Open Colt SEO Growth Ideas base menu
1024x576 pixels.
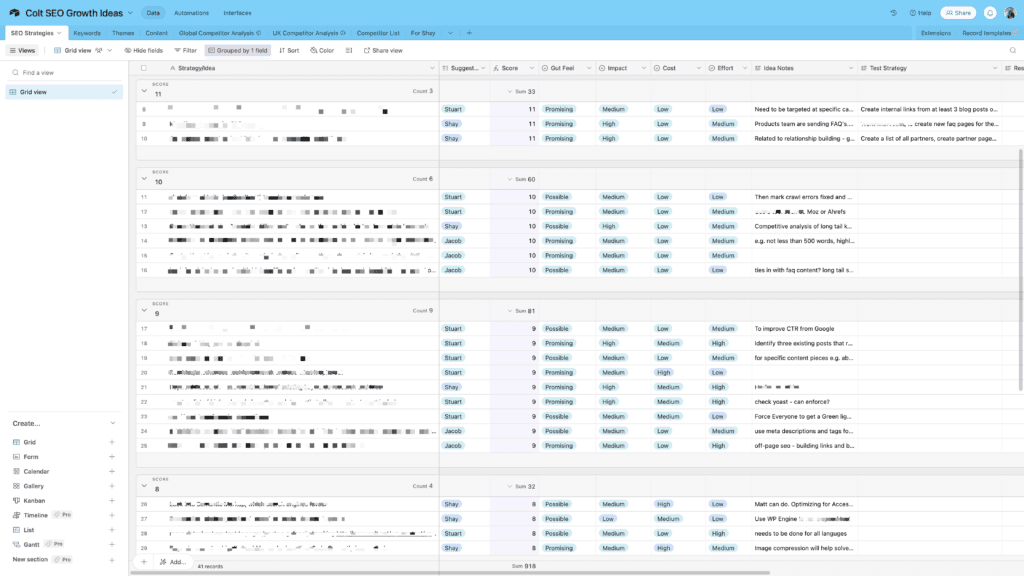click(x=78, y=13)
